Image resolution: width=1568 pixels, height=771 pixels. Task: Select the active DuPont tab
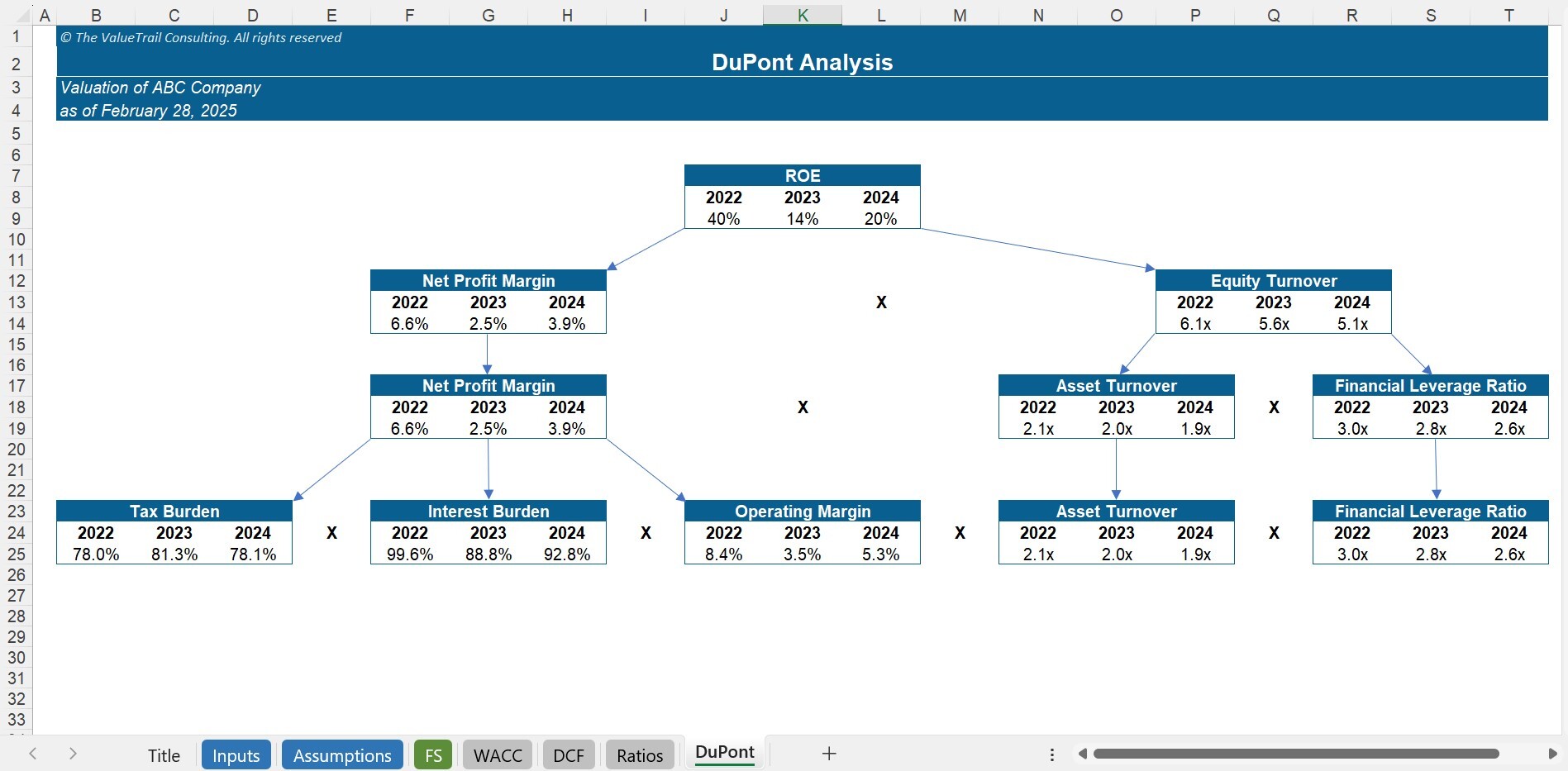click(x=724, y=752)
